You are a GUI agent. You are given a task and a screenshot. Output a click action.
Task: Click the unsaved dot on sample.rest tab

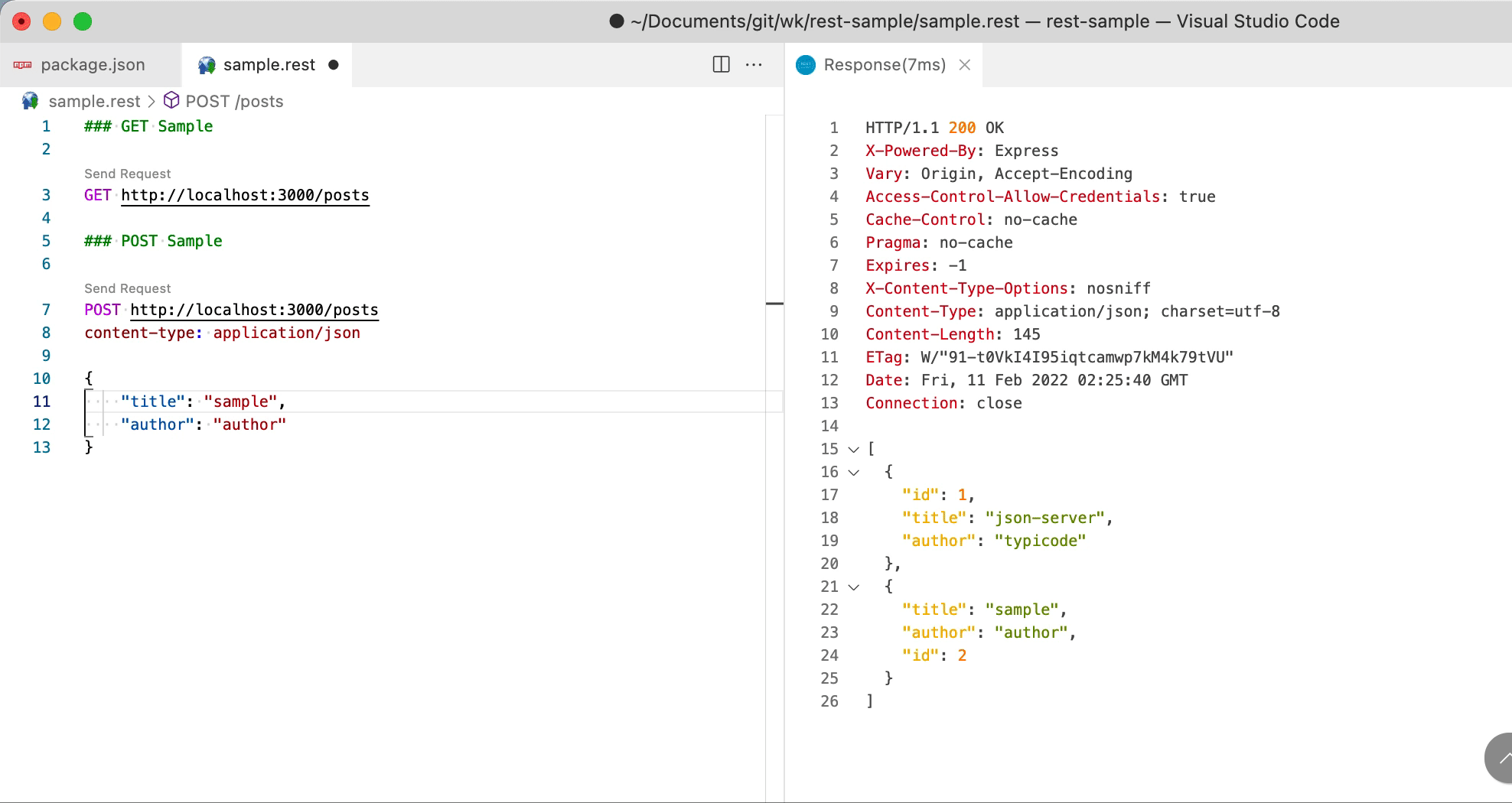tap(333, 65)
